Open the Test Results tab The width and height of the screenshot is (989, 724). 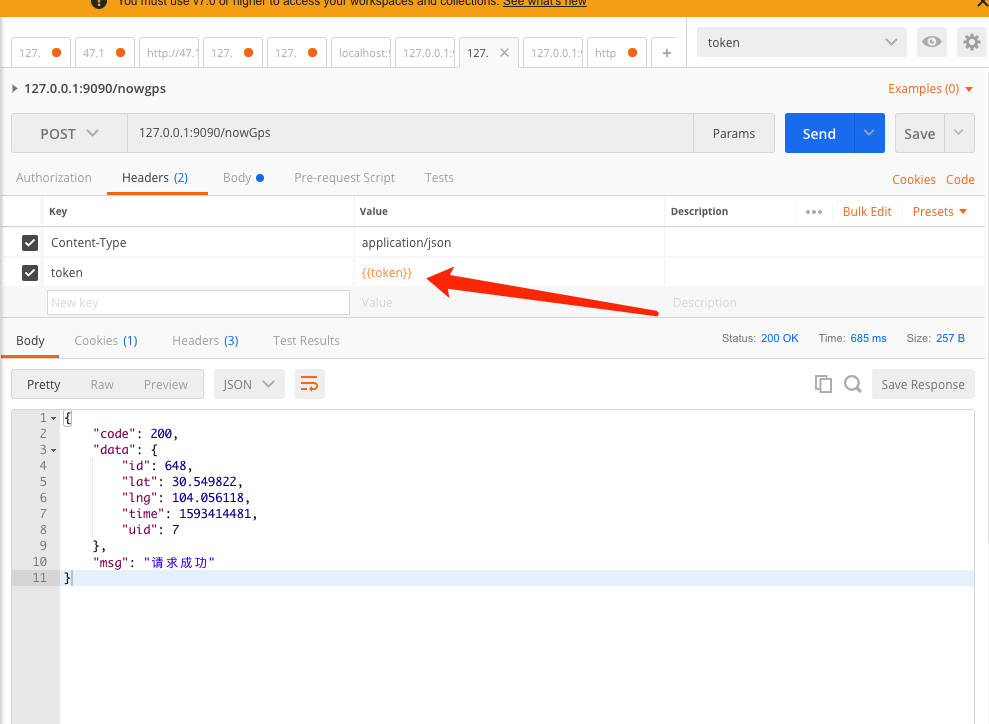pyautogui.click(x=306, y=340)
